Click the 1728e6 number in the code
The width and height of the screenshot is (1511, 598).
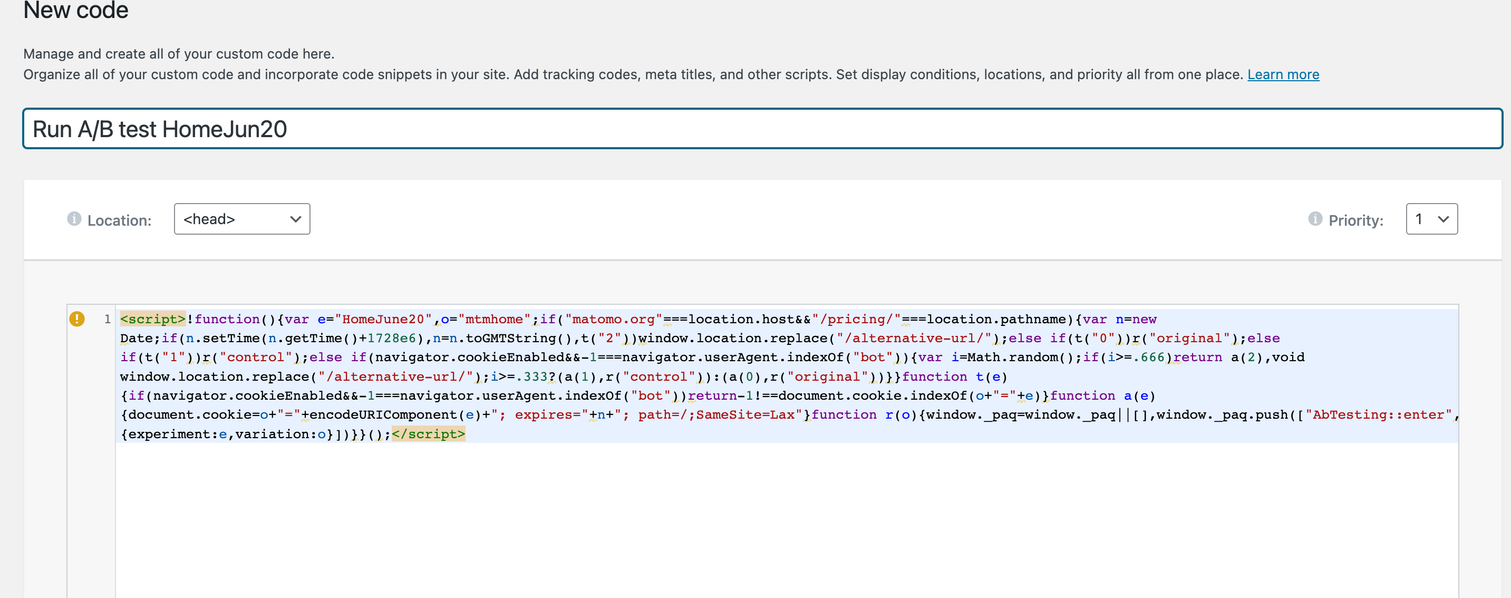388,339
